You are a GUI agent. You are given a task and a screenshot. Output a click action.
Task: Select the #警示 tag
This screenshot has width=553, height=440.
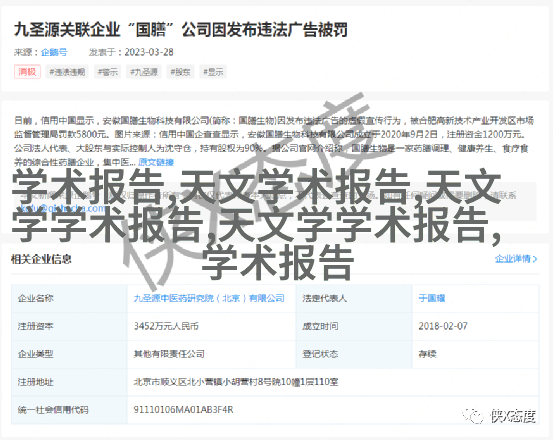[x=108, y=72]
